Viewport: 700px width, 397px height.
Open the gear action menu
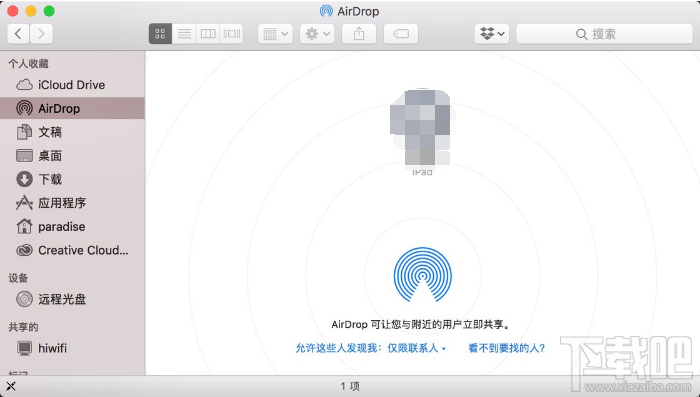click(x=317, y=34)
